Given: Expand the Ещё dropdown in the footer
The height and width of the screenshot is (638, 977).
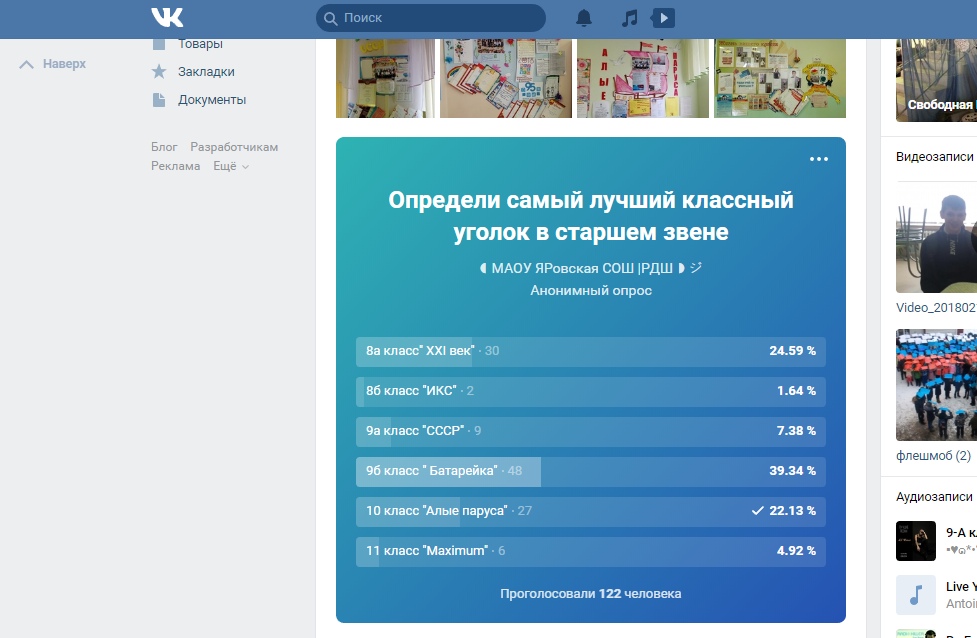Looking at the screenshot, I should pyautogui.click(x=231, y=166).
